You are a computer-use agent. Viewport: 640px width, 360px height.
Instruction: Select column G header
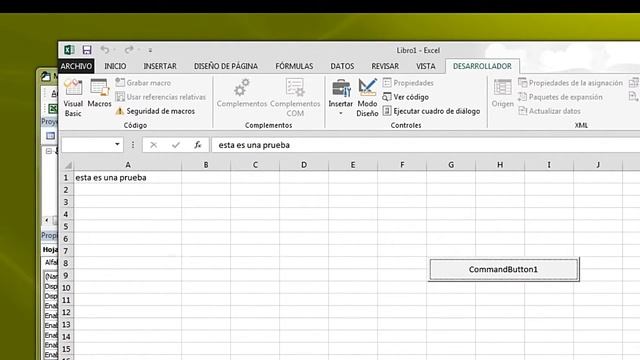(x=451, y=165)
